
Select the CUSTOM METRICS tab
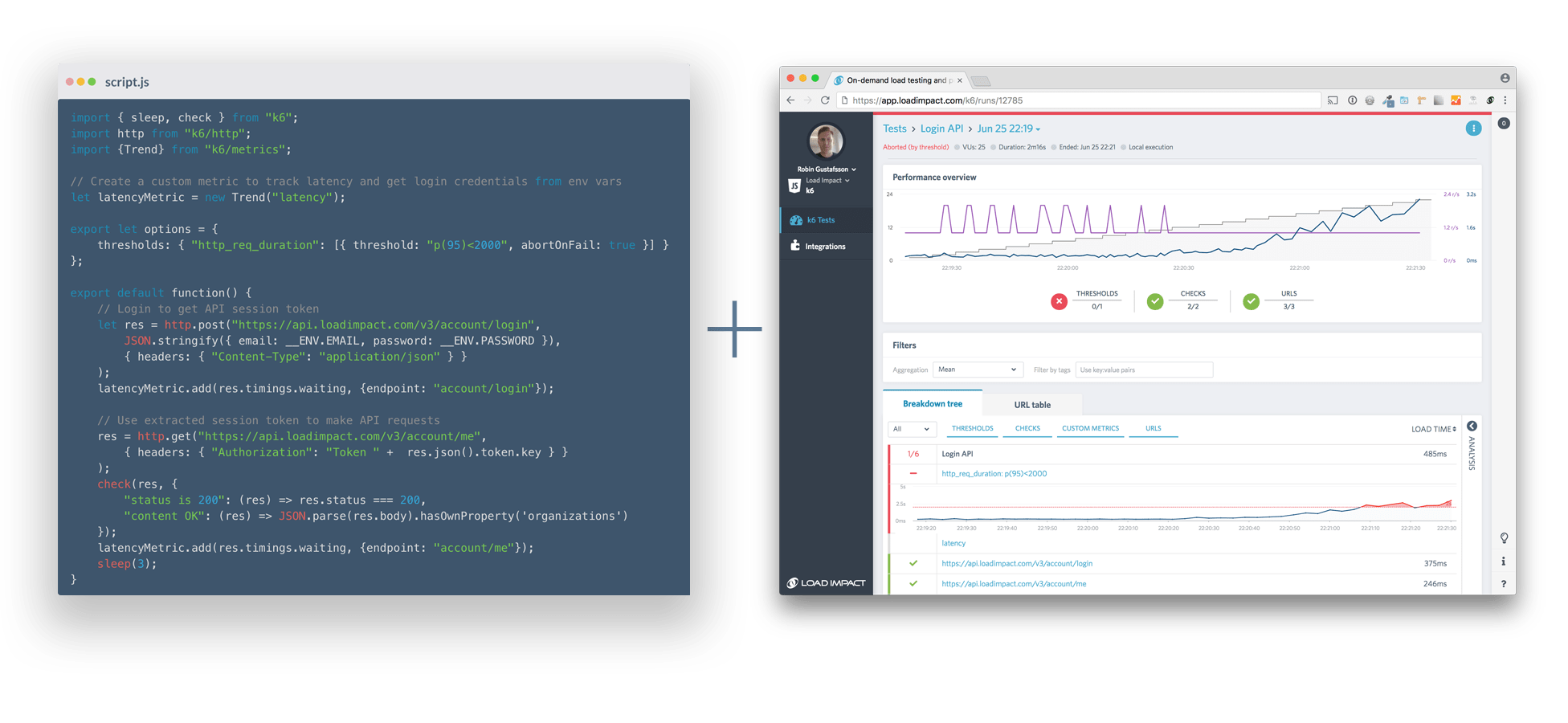[1090, 428]
